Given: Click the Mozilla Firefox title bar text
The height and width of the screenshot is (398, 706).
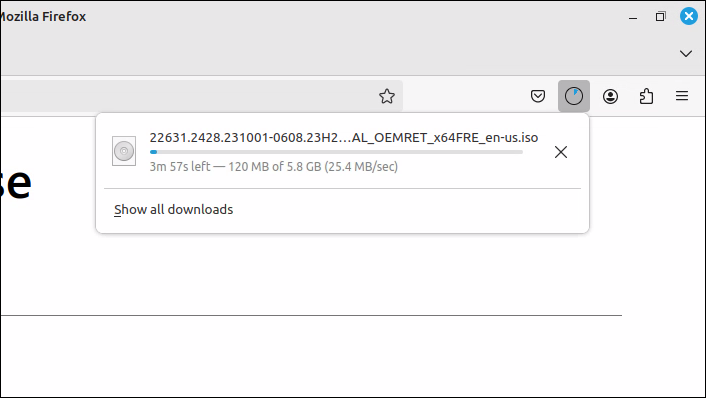Looking at the screenshot, I should point(42,17).
